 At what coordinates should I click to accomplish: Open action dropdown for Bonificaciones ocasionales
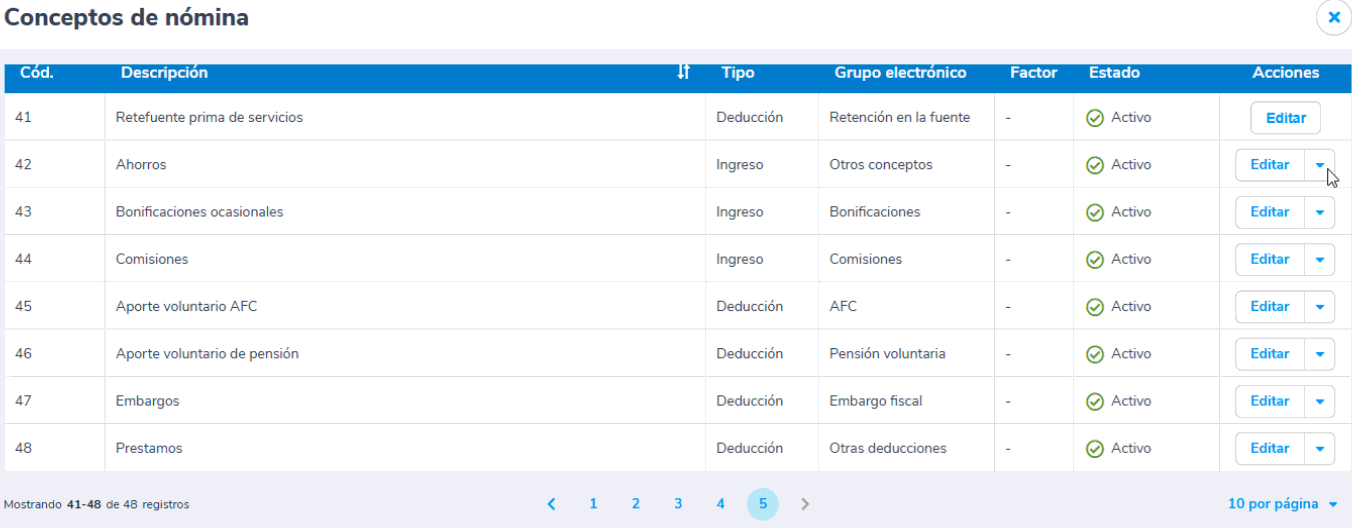[1319, 212]
